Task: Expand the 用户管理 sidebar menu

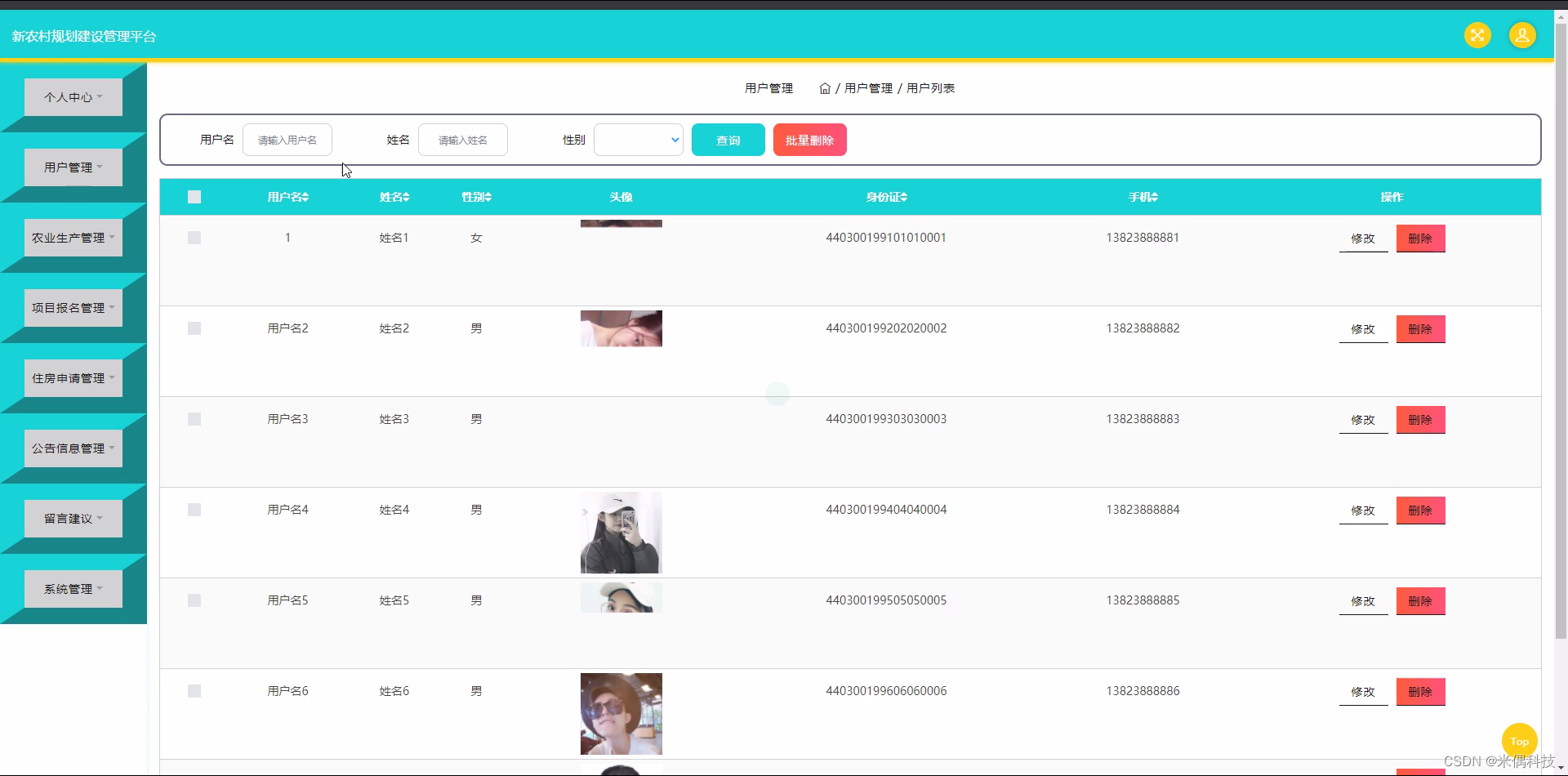Action: tap(73, 167)
